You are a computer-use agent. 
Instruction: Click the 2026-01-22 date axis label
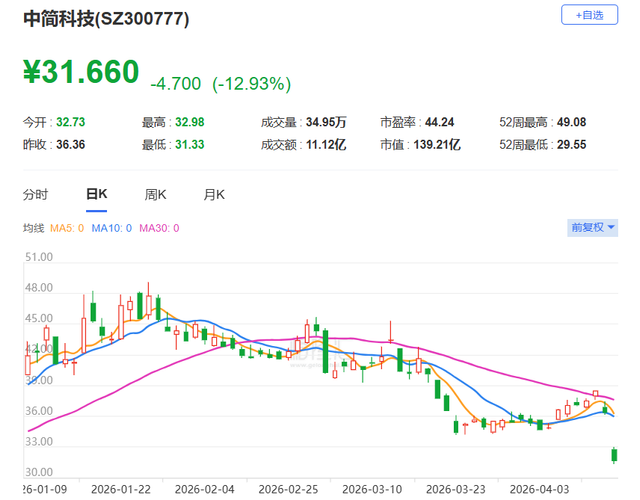(121, 489)
